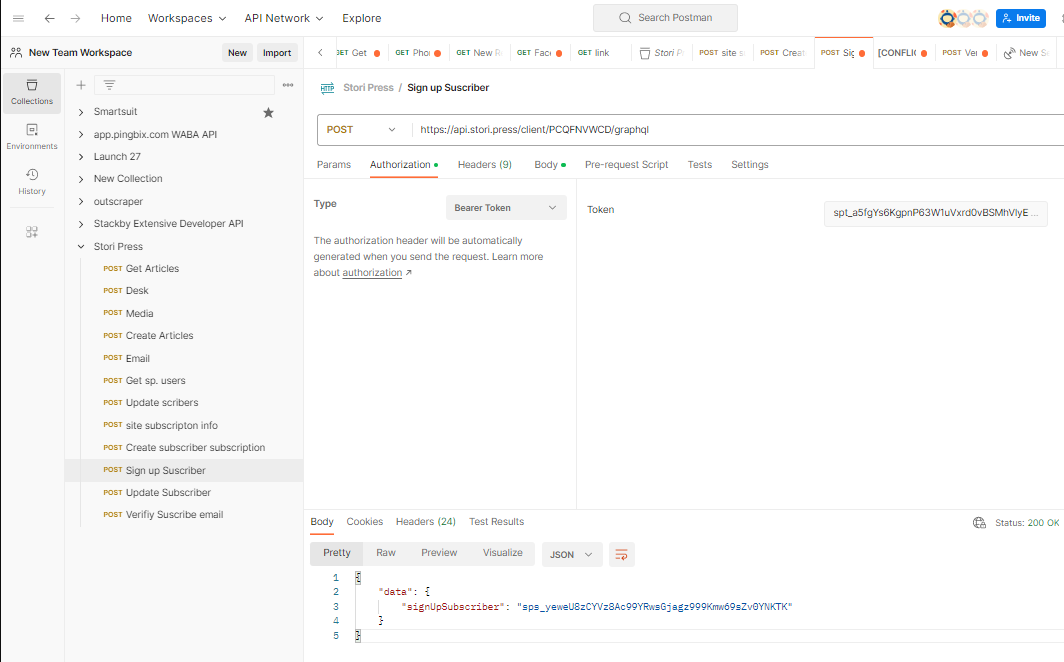Viewport: 1064px width, 662px height.
Task: Go to Explore in the top bar
Action: pyautogui.click(x=362, y=18)
